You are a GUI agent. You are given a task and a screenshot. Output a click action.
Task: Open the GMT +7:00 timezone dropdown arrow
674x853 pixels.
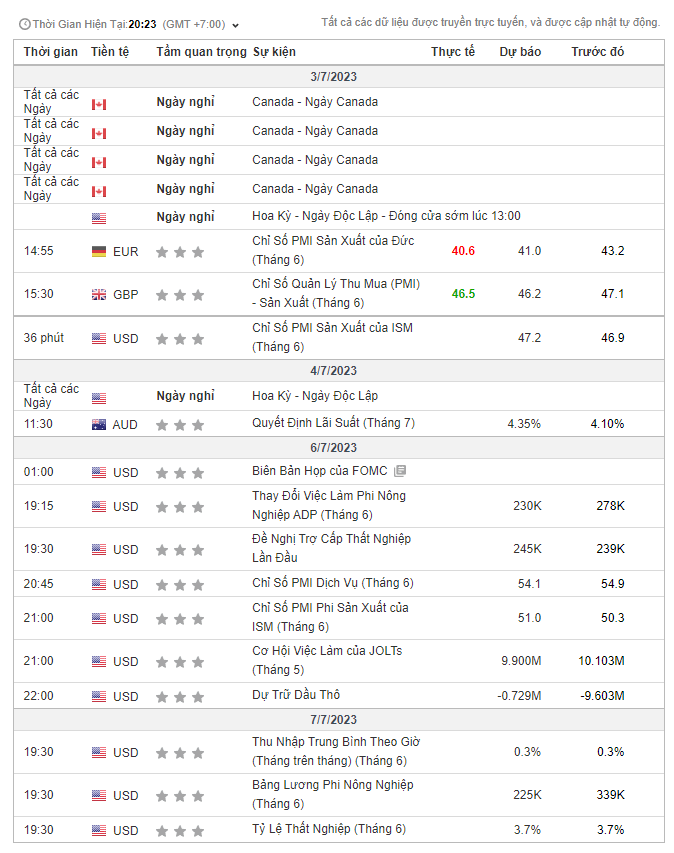pos(236,24)
